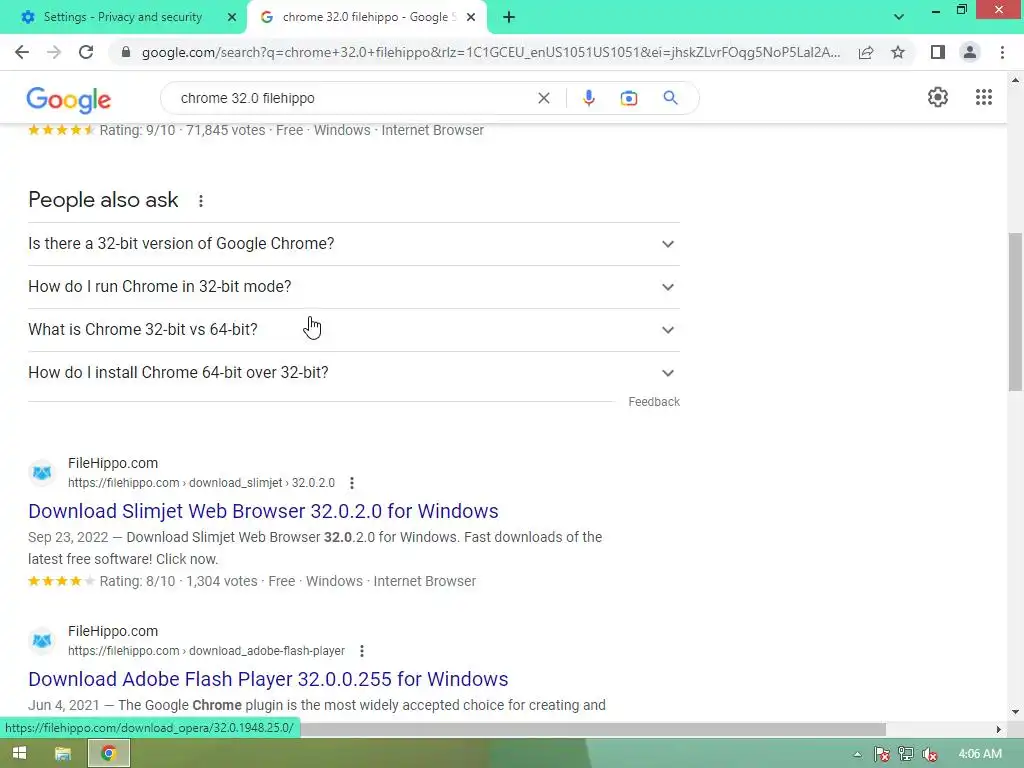The height and width of the screenshot is (768, 1024).
Task: Go back to previous page
Action: (x=22, y=52)
